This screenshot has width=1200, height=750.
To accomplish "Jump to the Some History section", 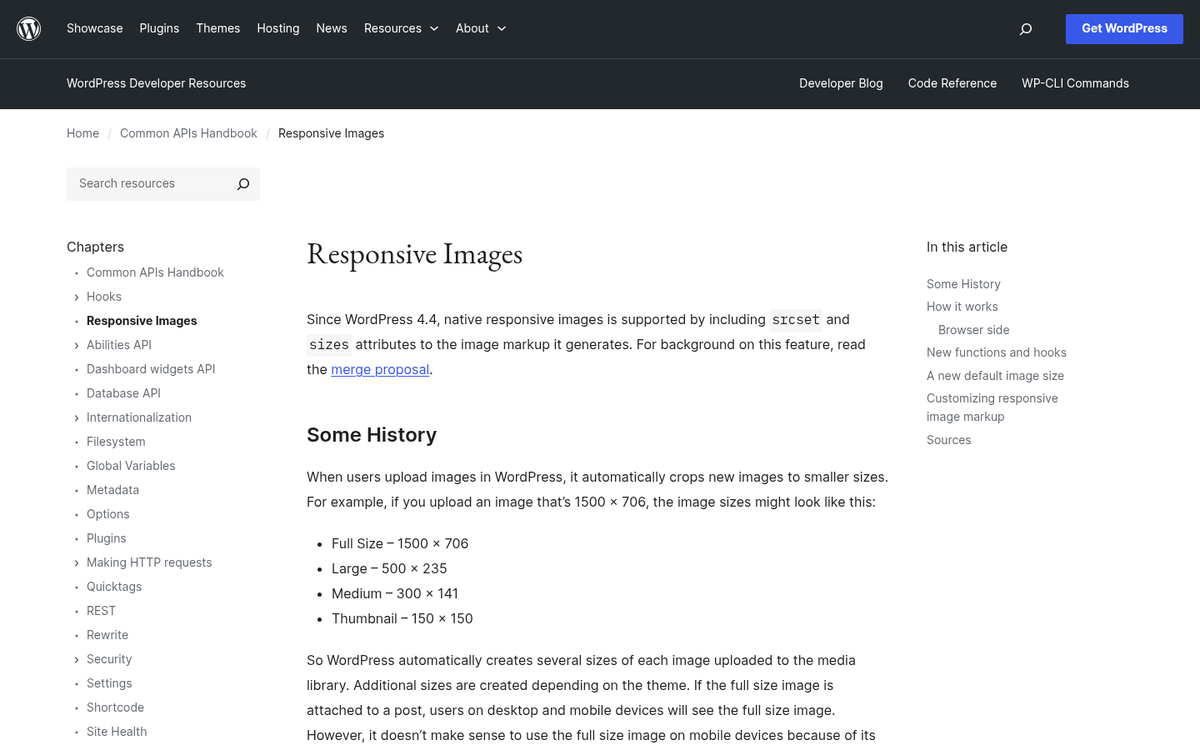I will [x=962, y=283].
